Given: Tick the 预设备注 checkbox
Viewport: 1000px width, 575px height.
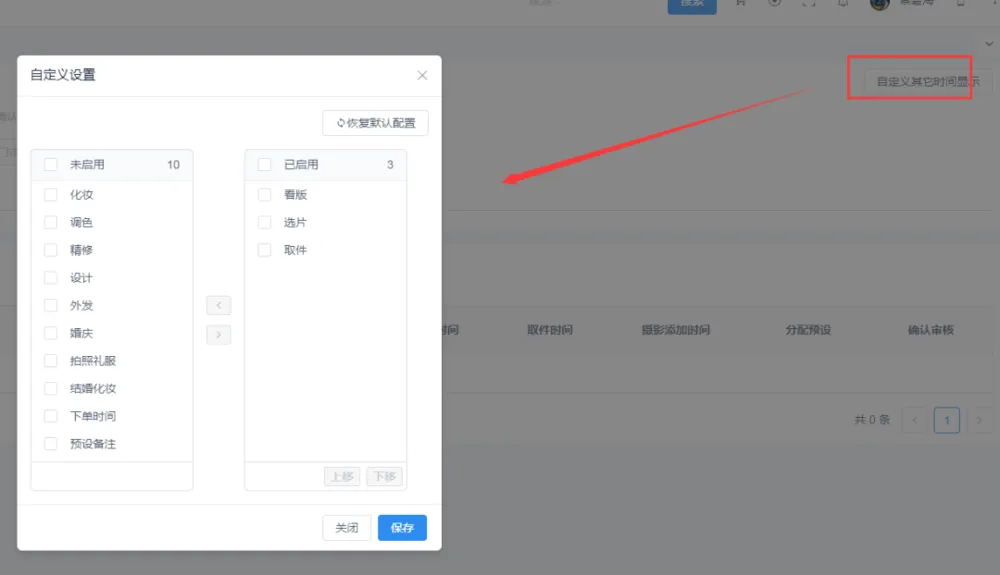Looking at the screenshot, I should pyautogui.click(x=50, y=443).
